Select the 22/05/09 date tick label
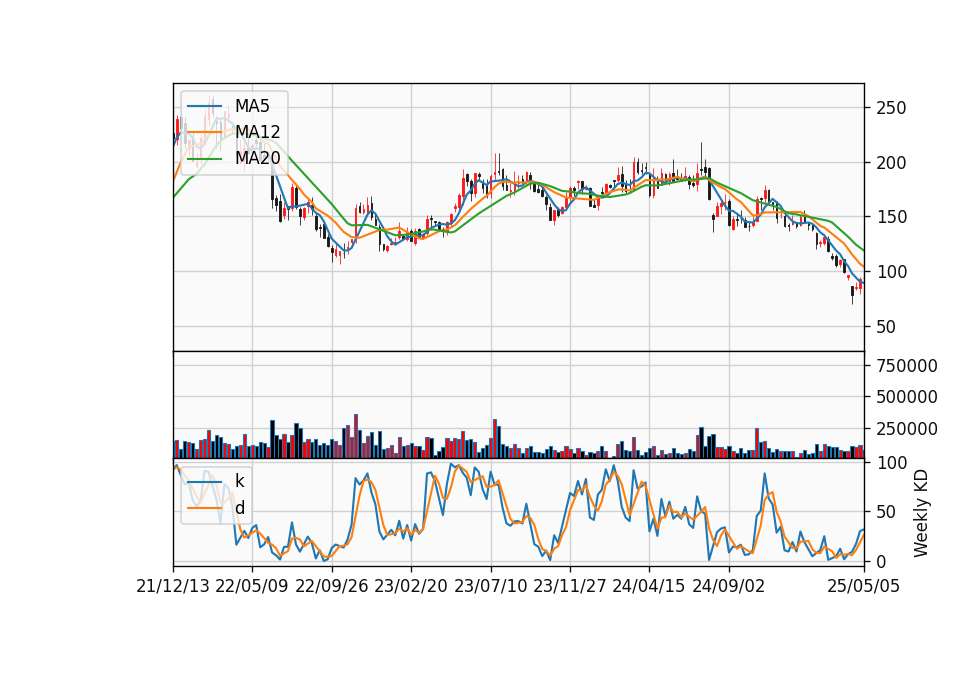This screenshot has height=690, width=960. 252,586
